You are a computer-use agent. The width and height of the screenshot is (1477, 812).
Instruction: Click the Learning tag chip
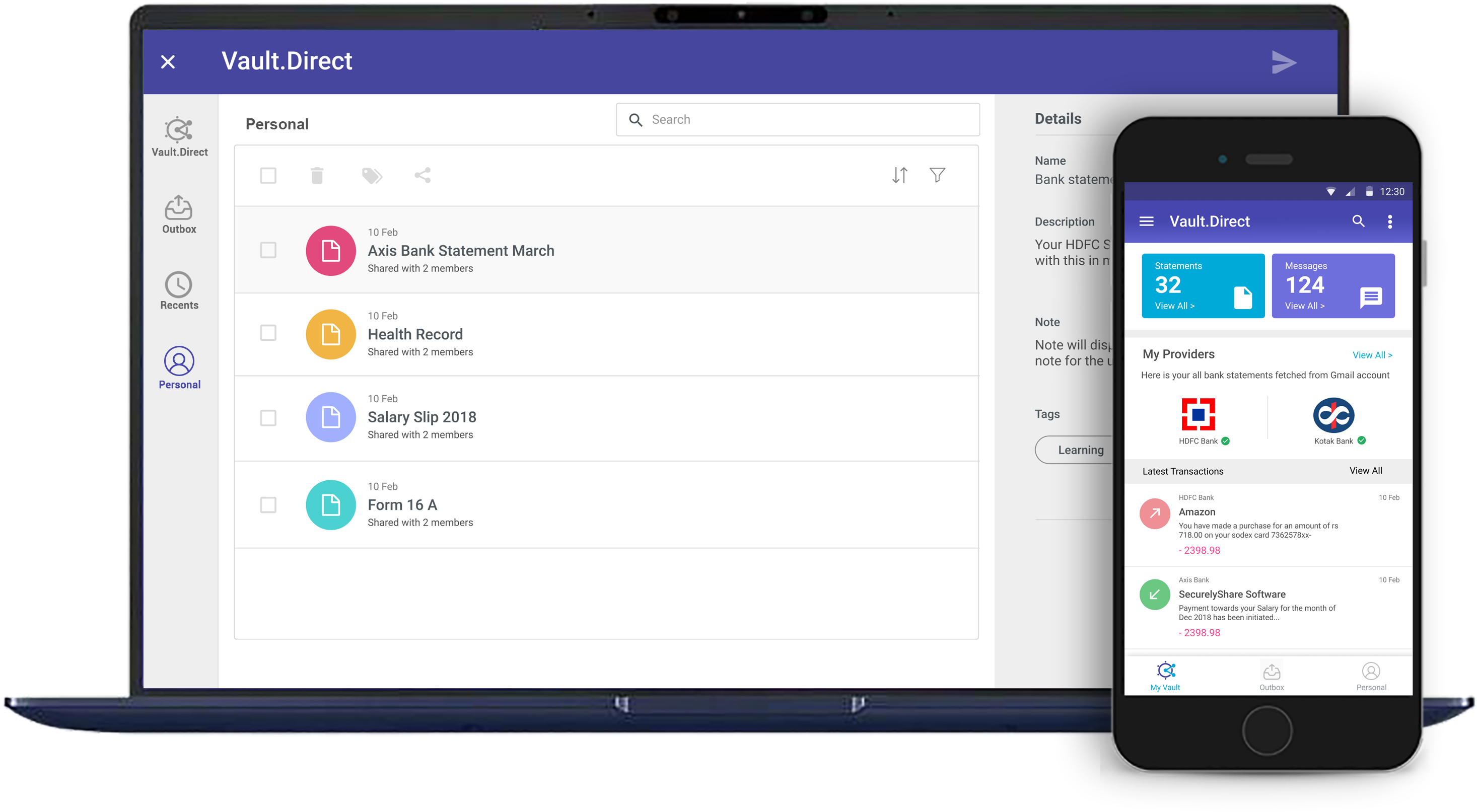coord(1075,450)
